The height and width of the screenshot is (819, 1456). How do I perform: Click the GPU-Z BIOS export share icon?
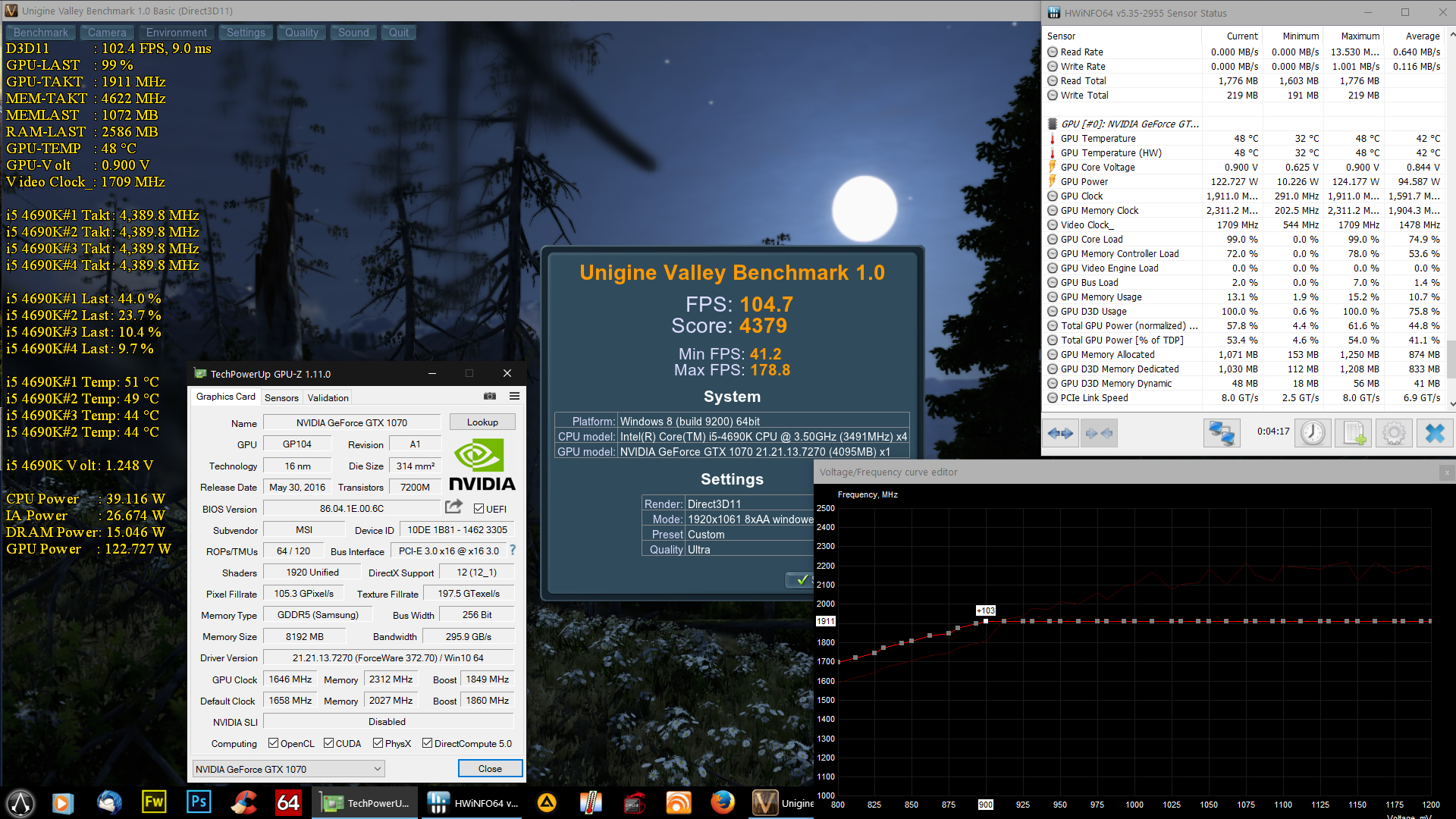click(x=453, y=507)
